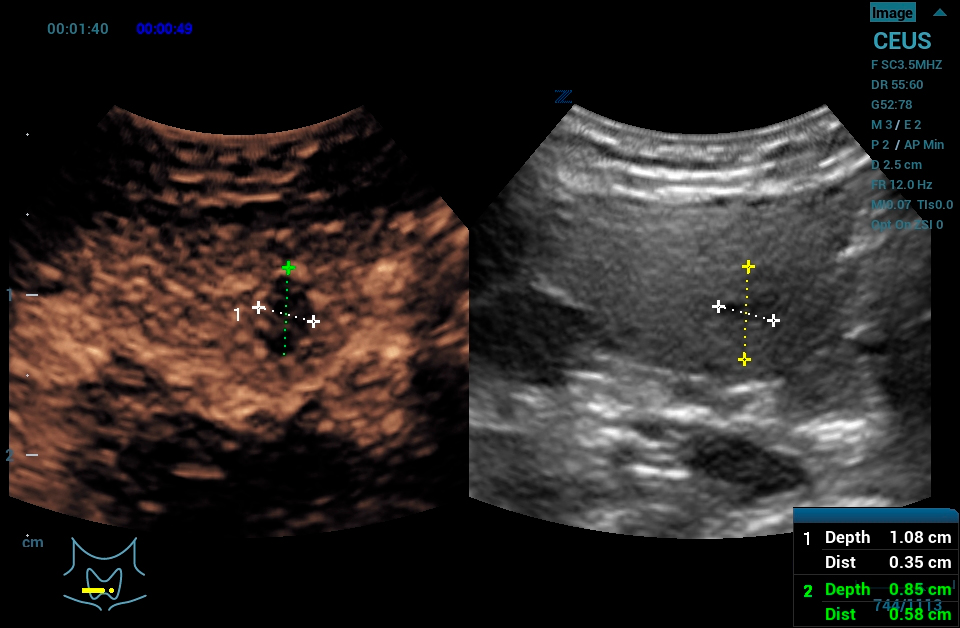Click the thyroid body mark pictogram
The height and width of the screenshot is (628, 960).
pyautogui.click(x=104, y=572)
